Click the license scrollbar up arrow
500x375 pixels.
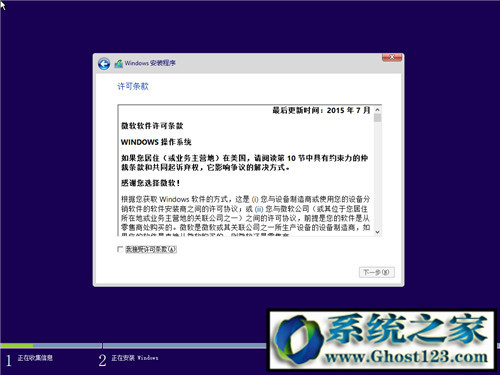tap(377, 110)
